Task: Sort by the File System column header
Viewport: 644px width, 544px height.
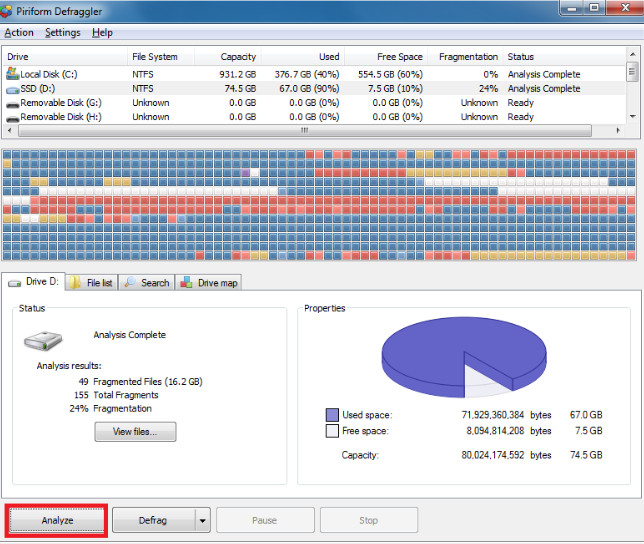Action: click(161, 57)
